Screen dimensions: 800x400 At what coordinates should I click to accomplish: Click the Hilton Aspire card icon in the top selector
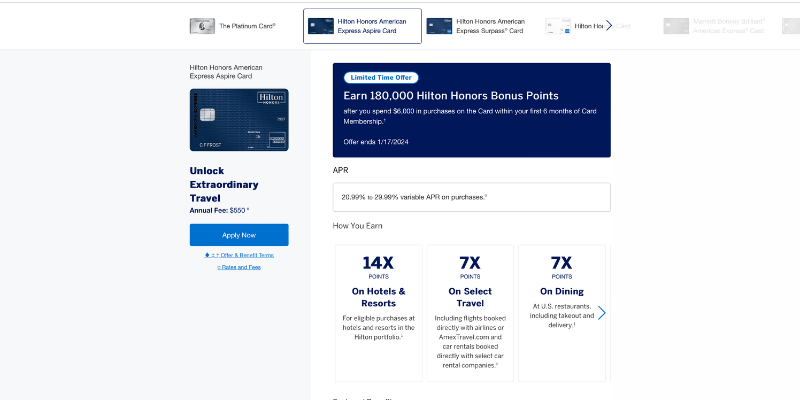tap(319, 26)
